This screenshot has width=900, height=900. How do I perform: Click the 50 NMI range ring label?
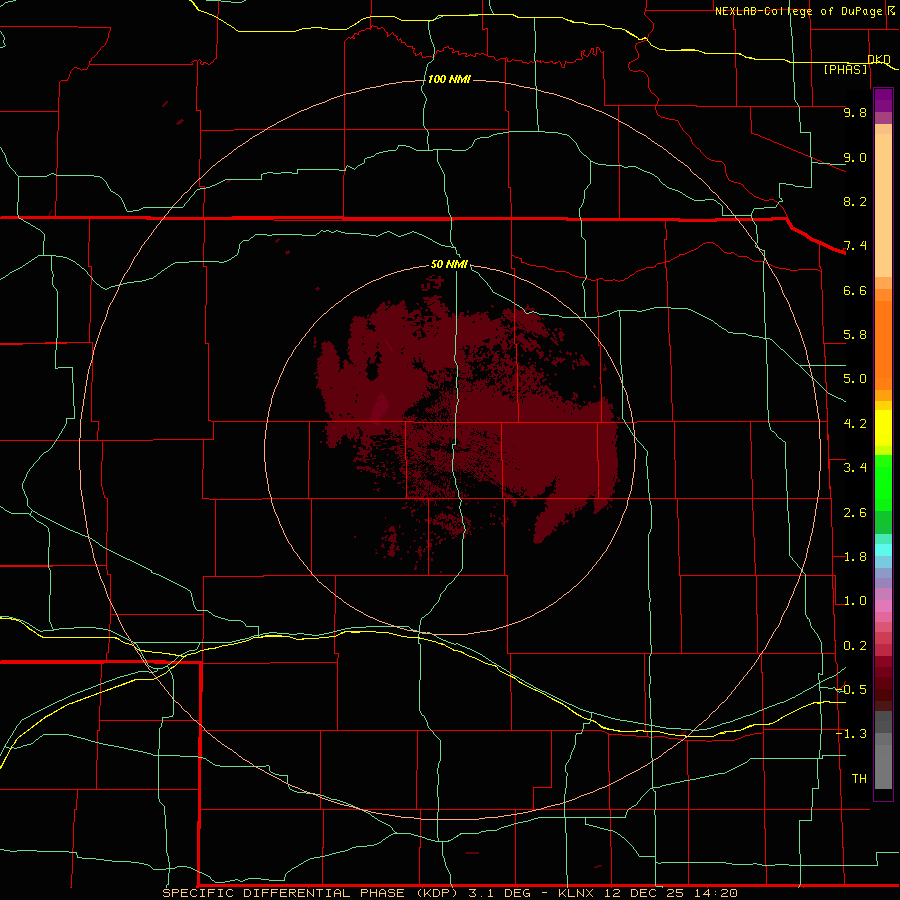449,264
